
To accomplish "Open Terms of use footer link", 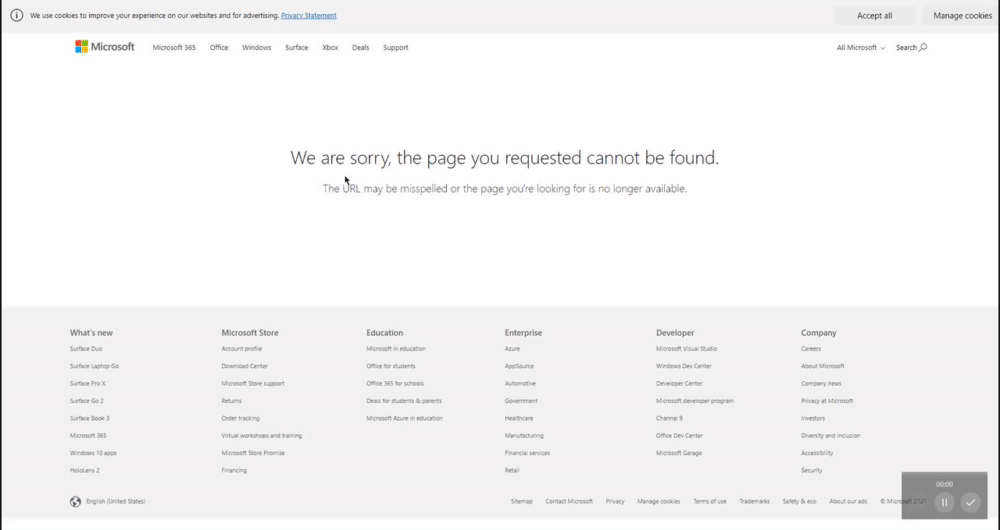I will click(710, 501).
